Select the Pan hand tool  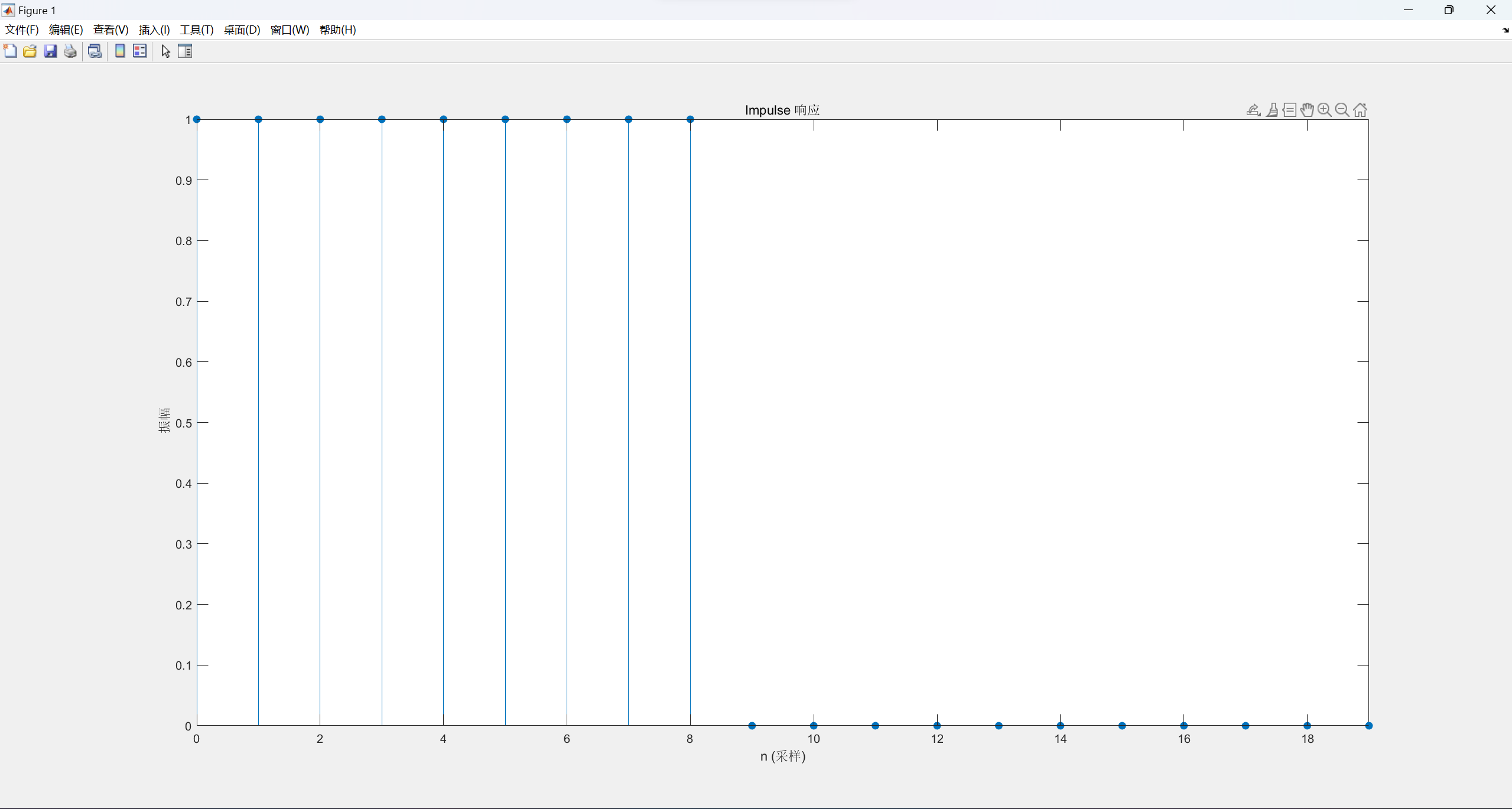pos(1307,110)
